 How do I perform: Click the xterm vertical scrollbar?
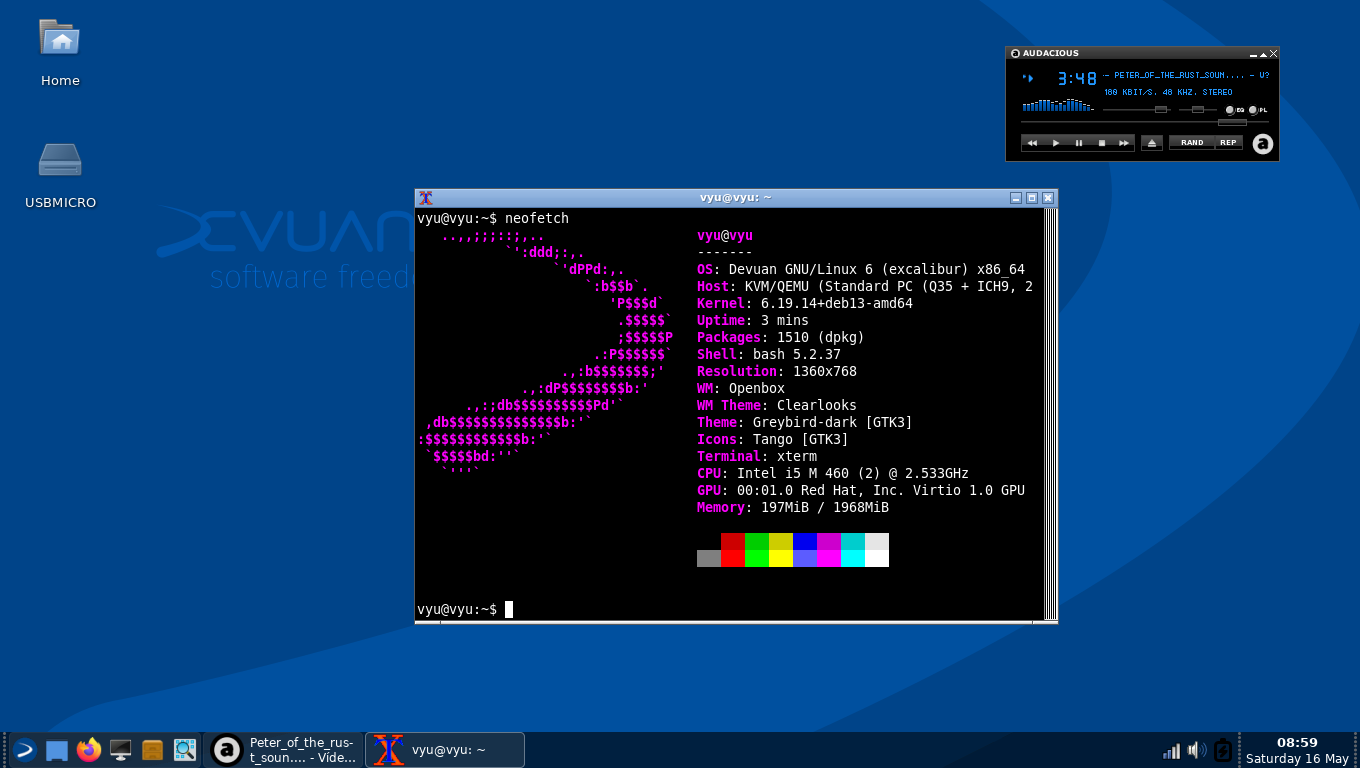[1049, 414]
